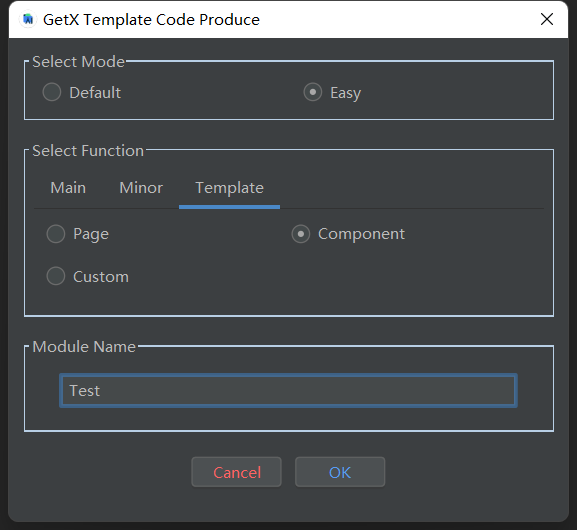Confirm with the blue OK button

(x=340, y=472)
